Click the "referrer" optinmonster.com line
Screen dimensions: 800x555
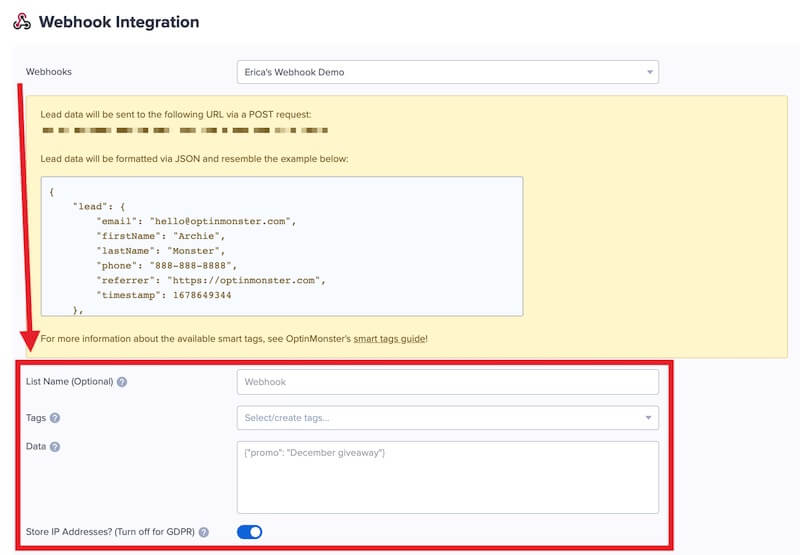tap(211, 281)
